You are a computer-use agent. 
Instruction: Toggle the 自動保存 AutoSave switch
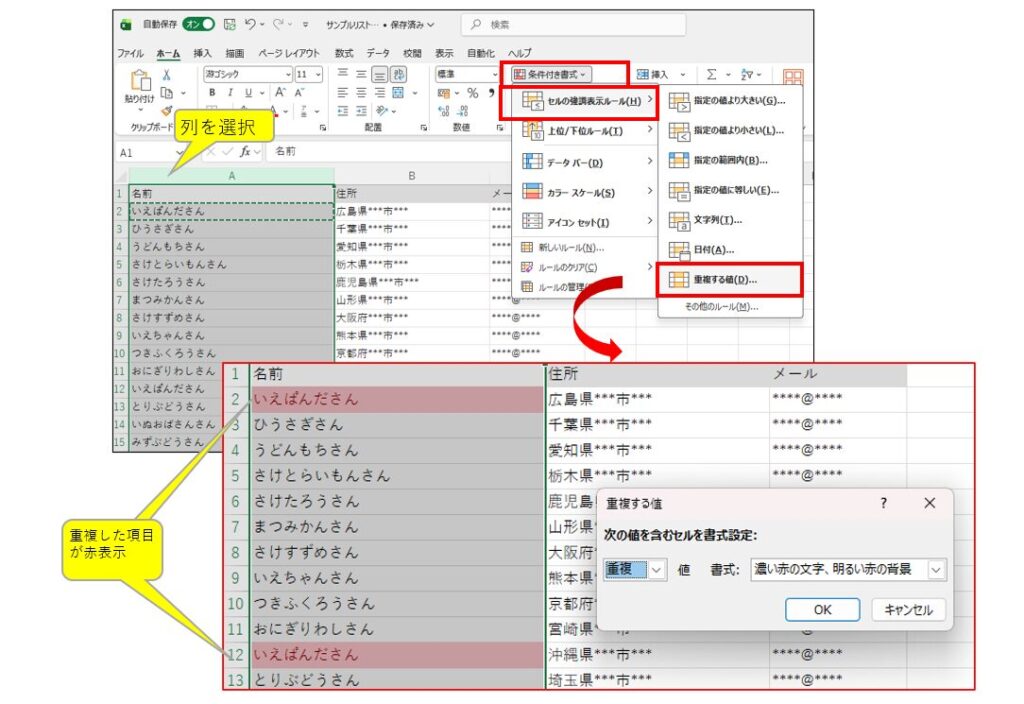(x=198, y=24)
